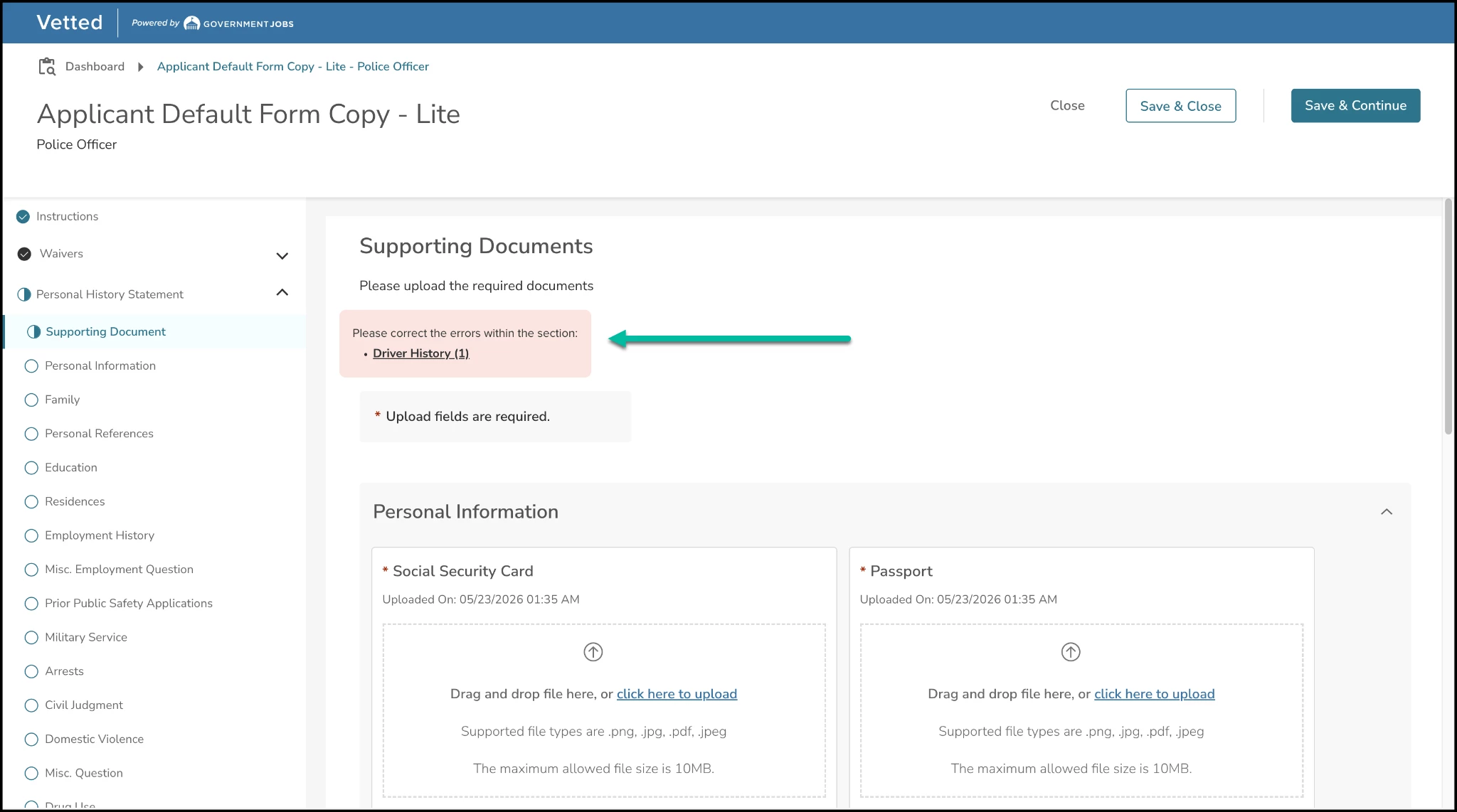Click the Dashboard clipboard search icon

(x=47, y=66)
